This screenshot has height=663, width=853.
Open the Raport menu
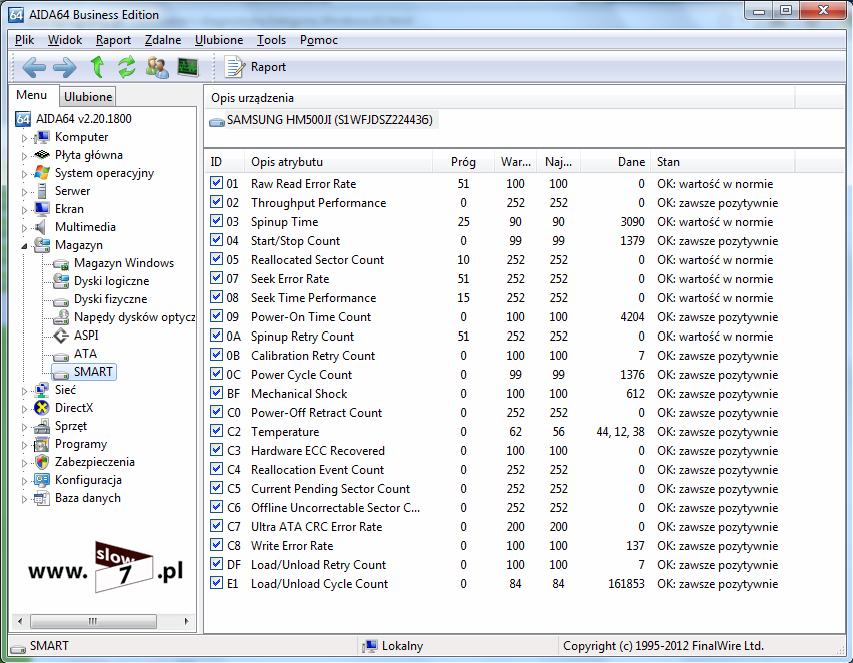113,40
